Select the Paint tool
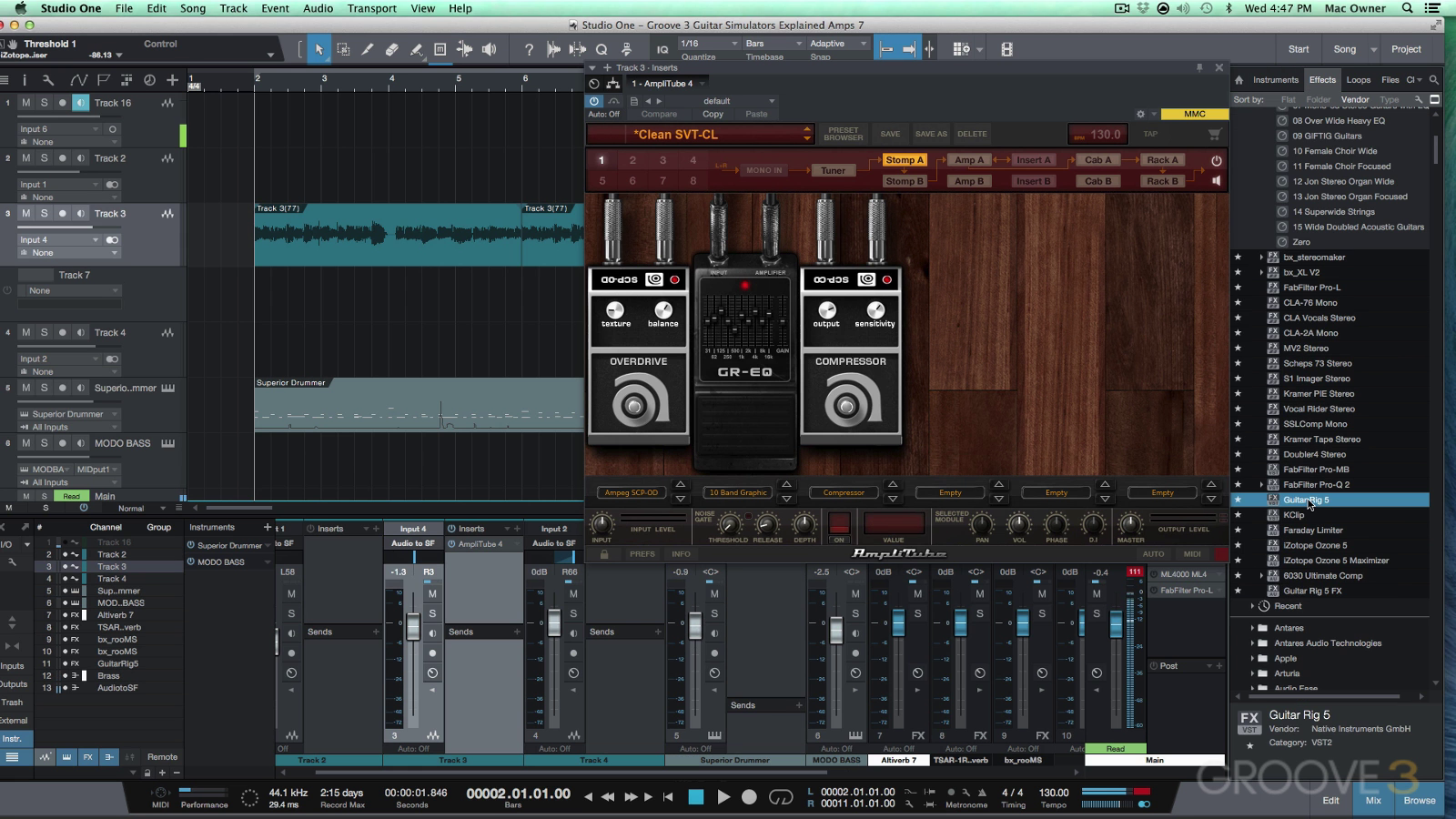Screen dimensions: 1456x819 416,49
